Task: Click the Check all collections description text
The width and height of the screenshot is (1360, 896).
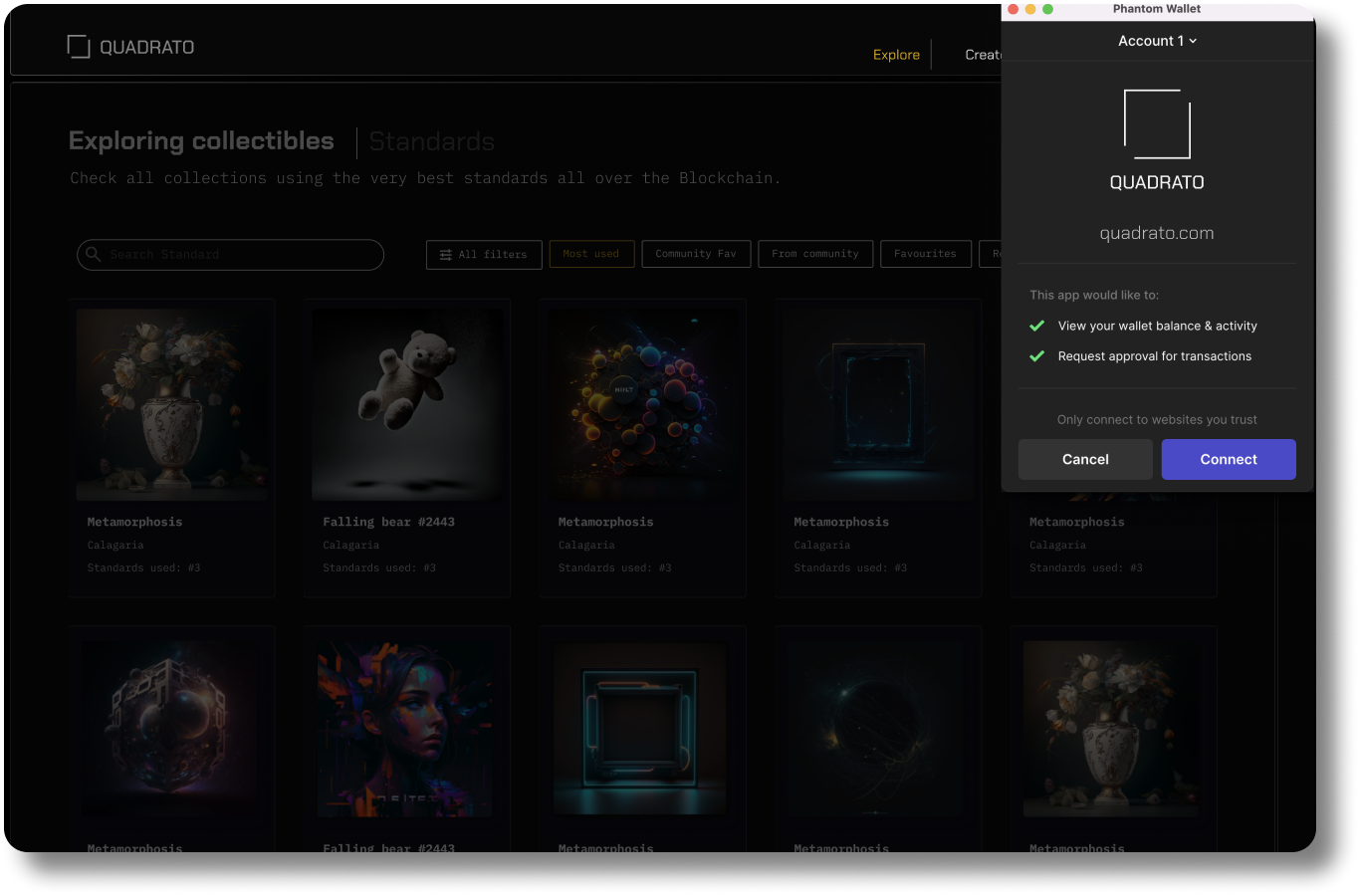Action: (x=425, y=178)
